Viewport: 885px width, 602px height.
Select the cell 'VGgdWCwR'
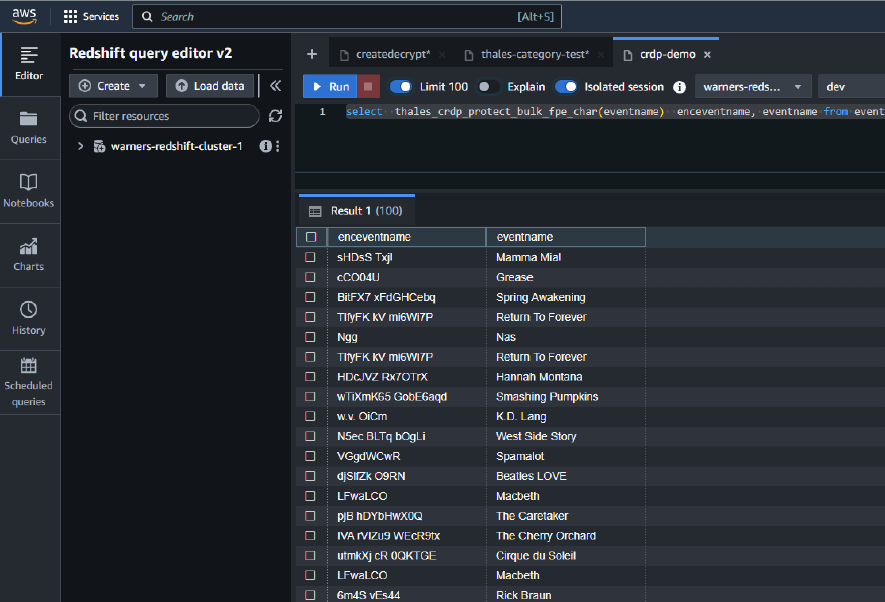coord(406,456)
